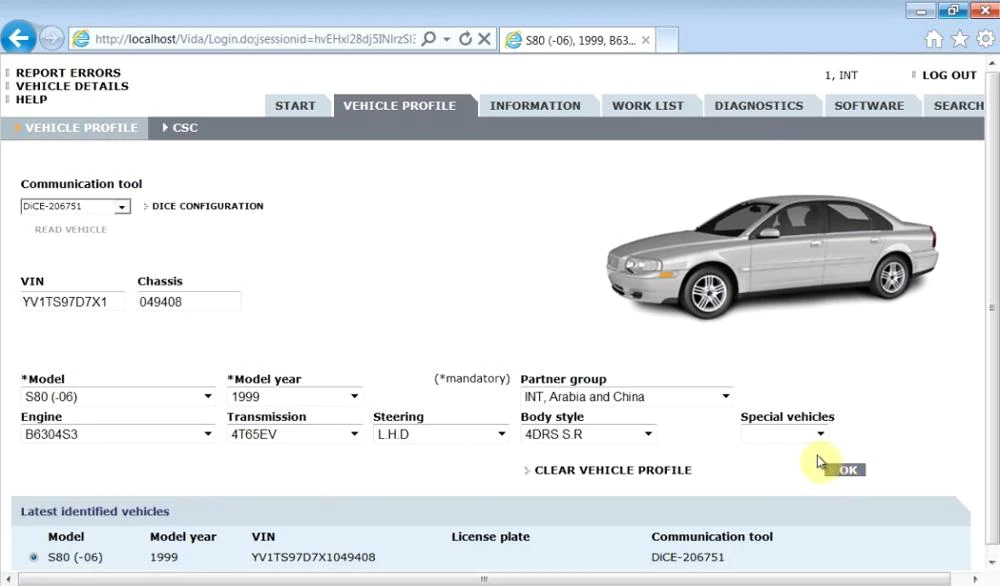Click VIN YV1TS97D7X1049408 in latest vehicles
1000x586 pixels.
point(313,557)
